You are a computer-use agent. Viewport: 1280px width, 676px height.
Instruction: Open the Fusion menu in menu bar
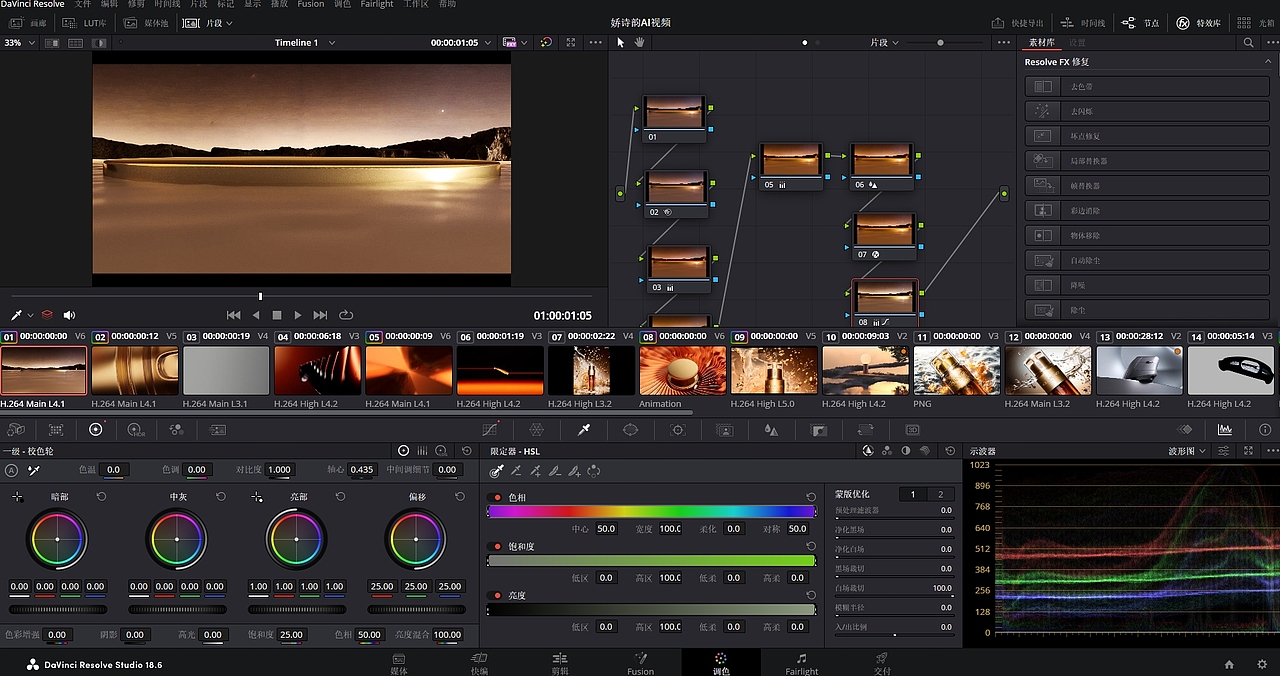(x=311, y=4)
